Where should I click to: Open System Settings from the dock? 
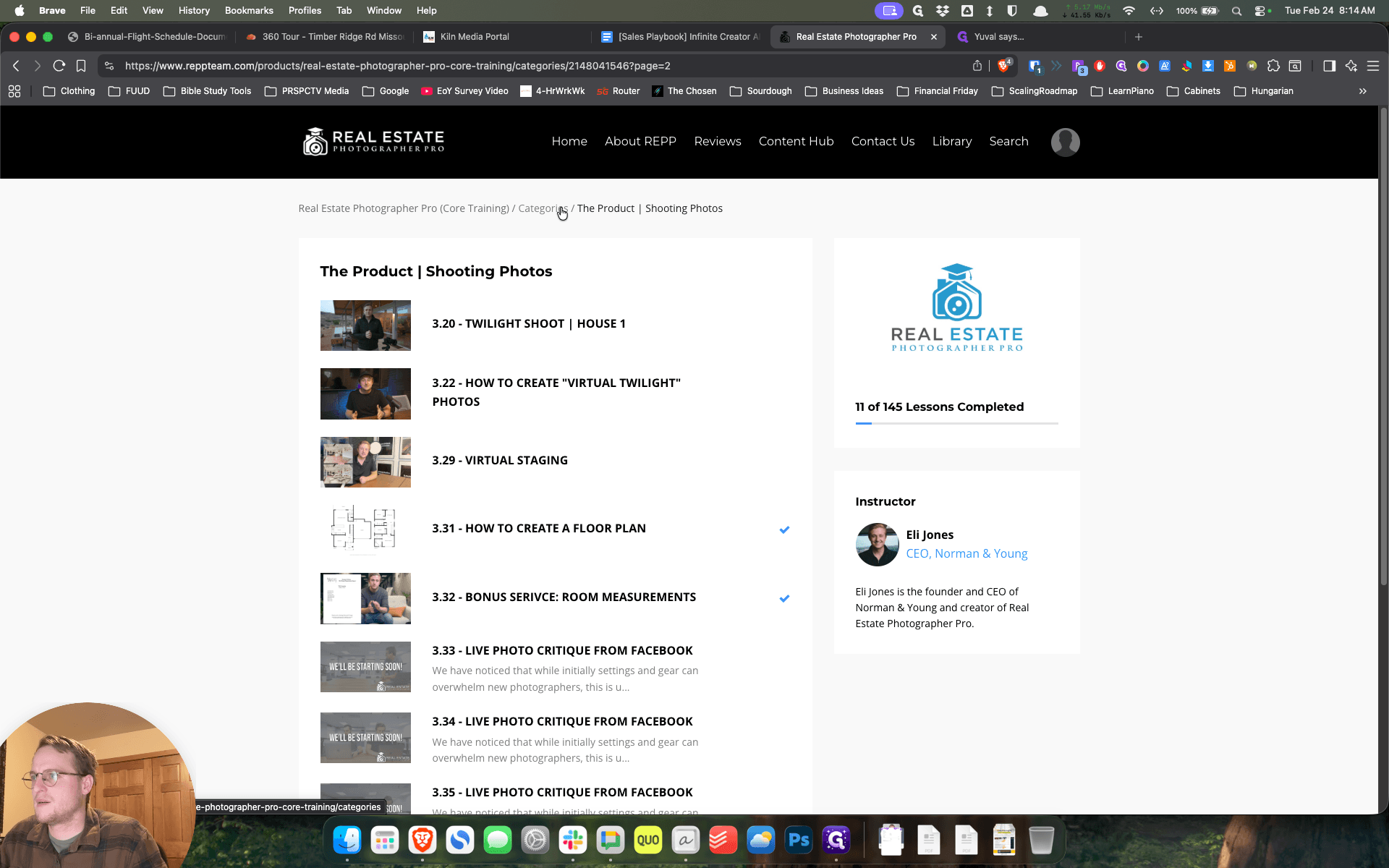(x=535, y=840)
